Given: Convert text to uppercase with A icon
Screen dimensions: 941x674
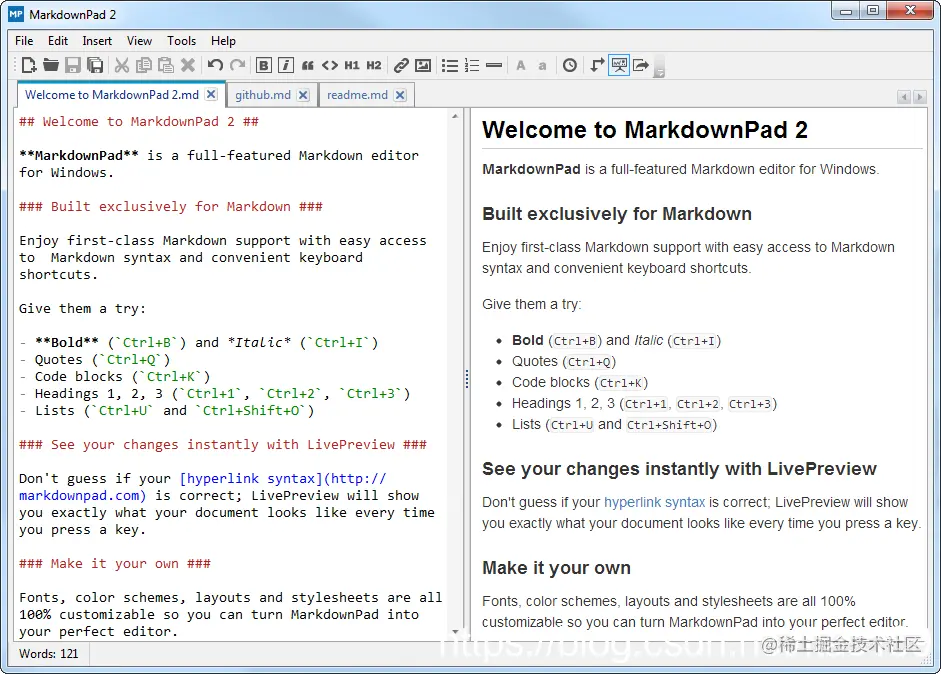Looking at the screenshot, I should [x=520, y=65].
